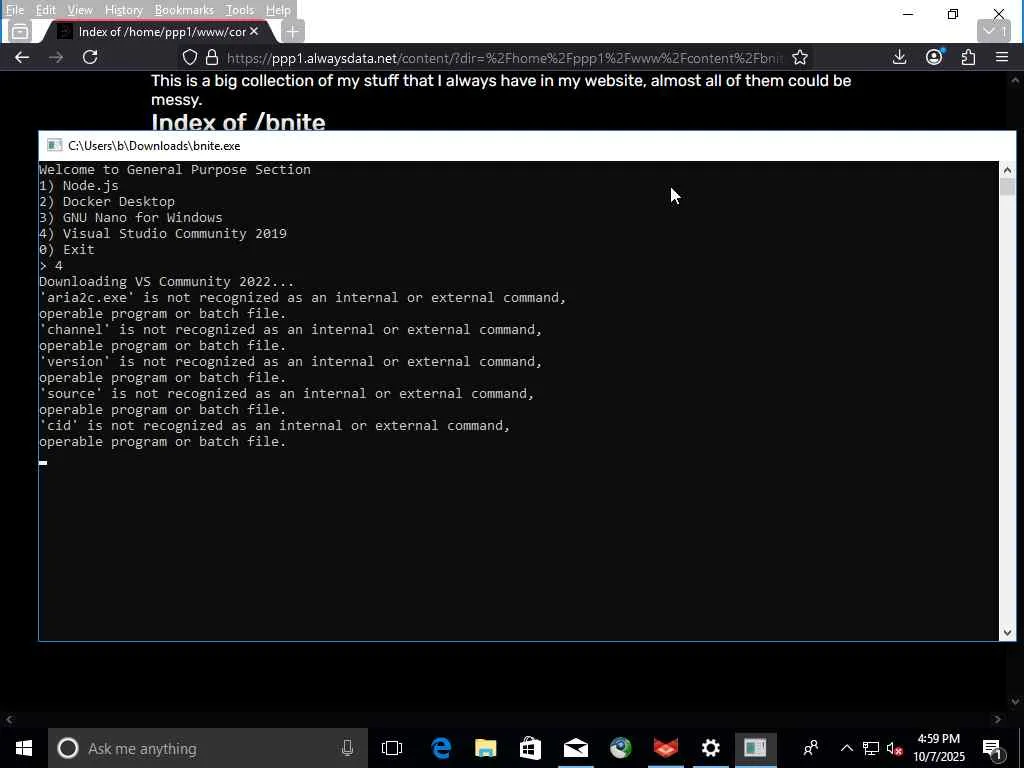The width and height of the screenshot is (1024, 768).
Task: Open the Firefox File menu
Action: coord(14,10)
